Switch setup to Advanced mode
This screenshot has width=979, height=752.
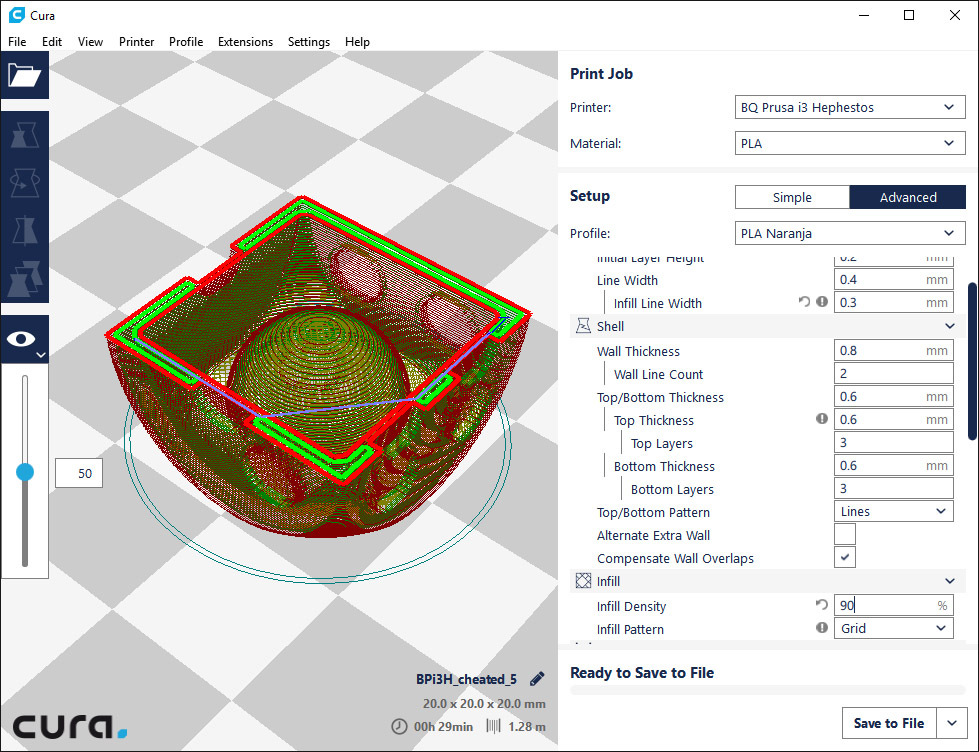click(x=908, y=197)
